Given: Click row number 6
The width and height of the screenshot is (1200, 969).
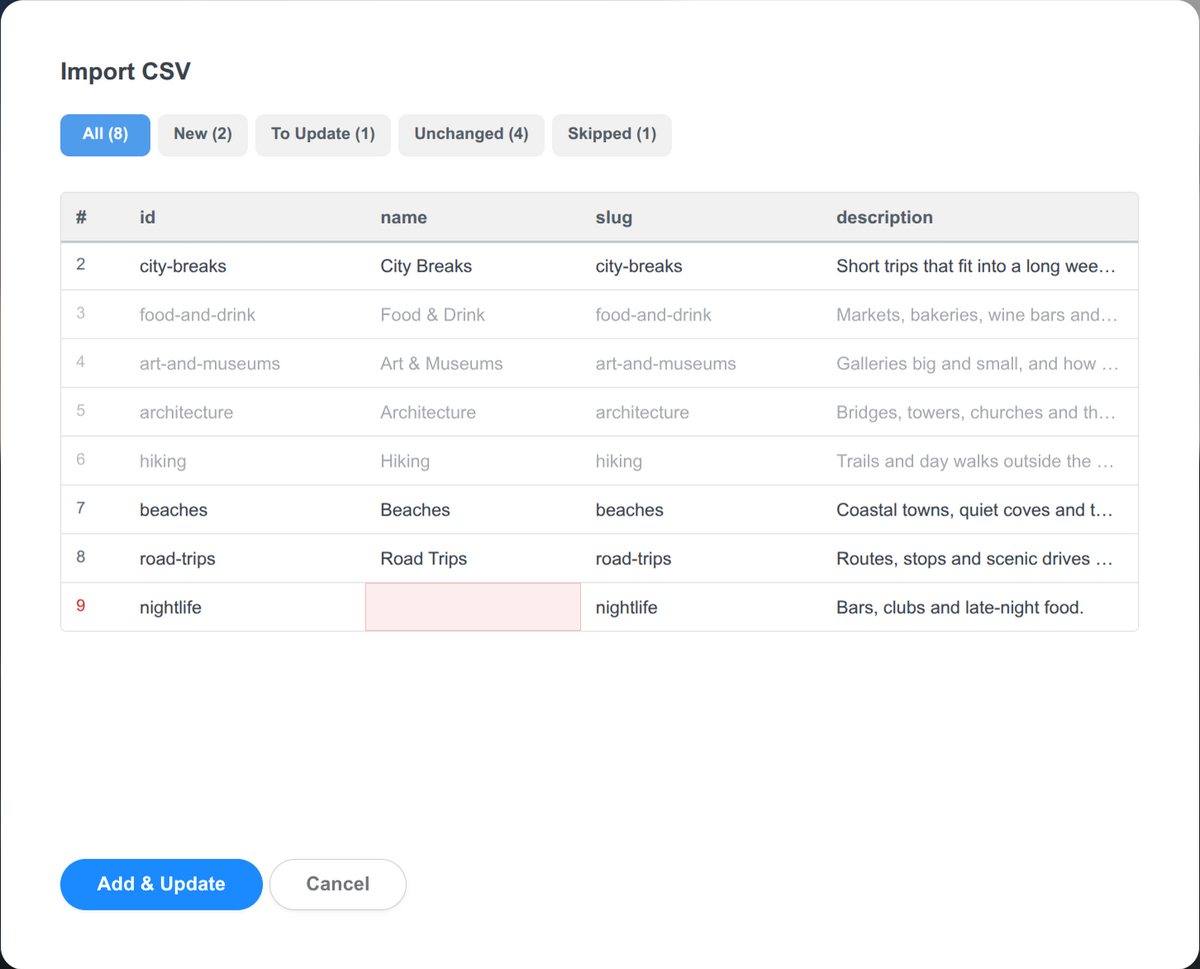Looking at the screenshot, I should click(81, 460).
